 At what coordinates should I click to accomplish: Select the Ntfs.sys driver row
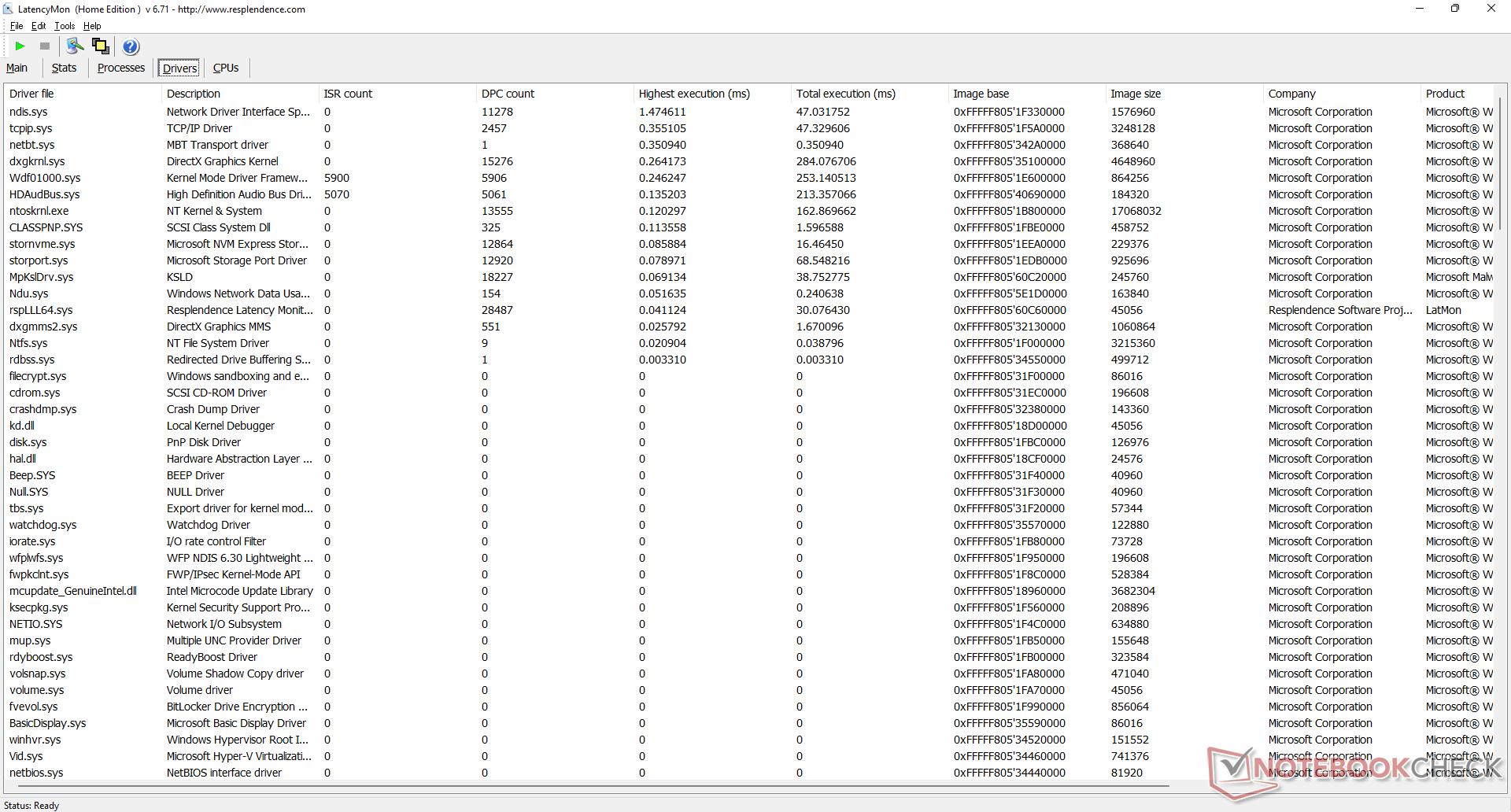click(749, 343)
